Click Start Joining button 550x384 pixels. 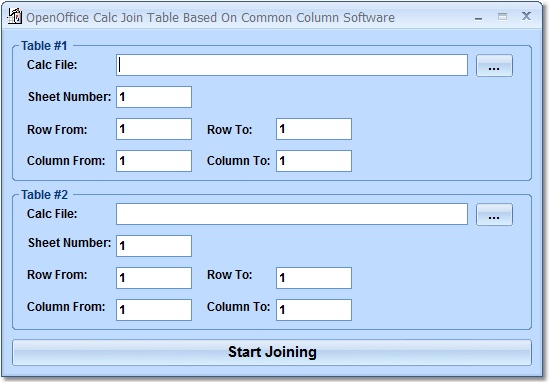(272, 352)
